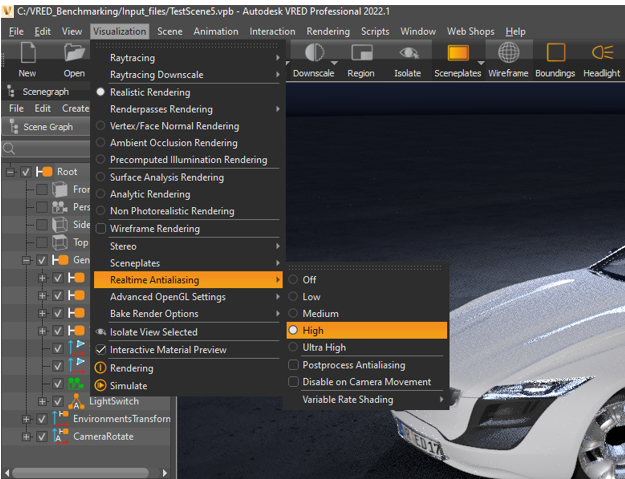Turn on the Headlight icon

click(602, 53)
